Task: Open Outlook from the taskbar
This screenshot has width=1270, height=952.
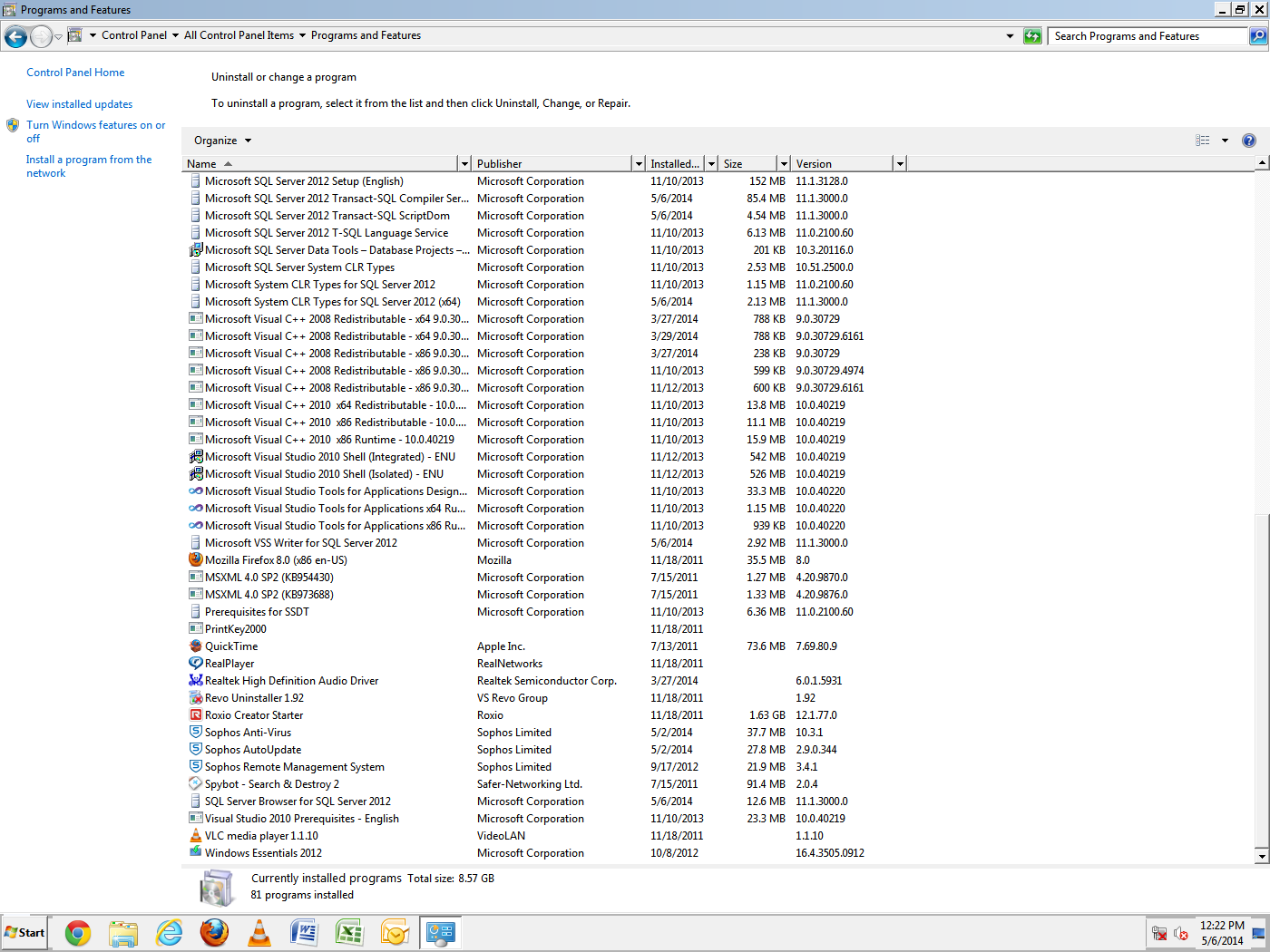Action: click(396, 933)
